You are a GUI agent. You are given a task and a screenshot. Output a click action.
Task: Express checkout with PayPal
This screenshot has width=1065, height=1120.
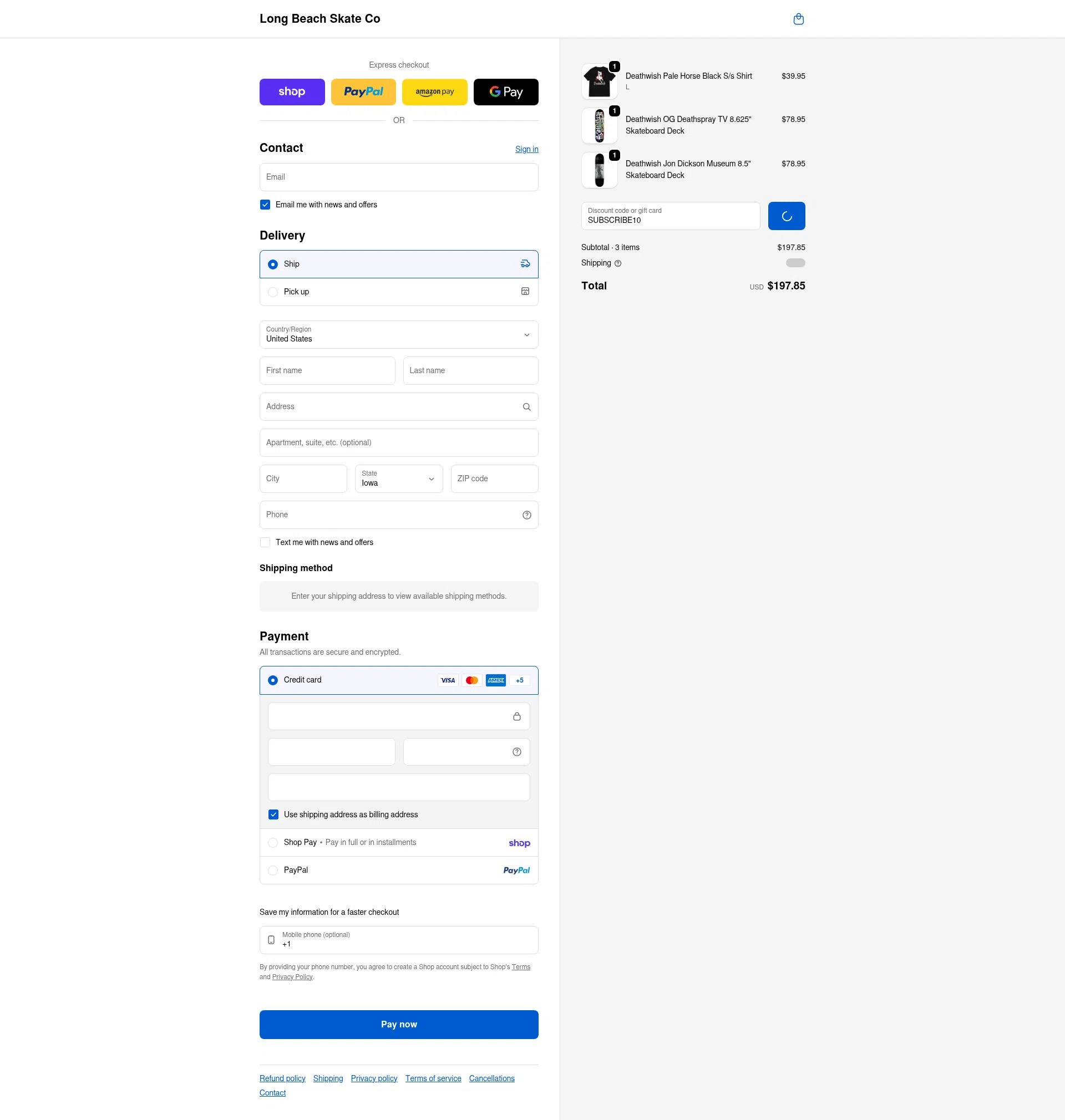pyautogui.click(x=363, y=91)
